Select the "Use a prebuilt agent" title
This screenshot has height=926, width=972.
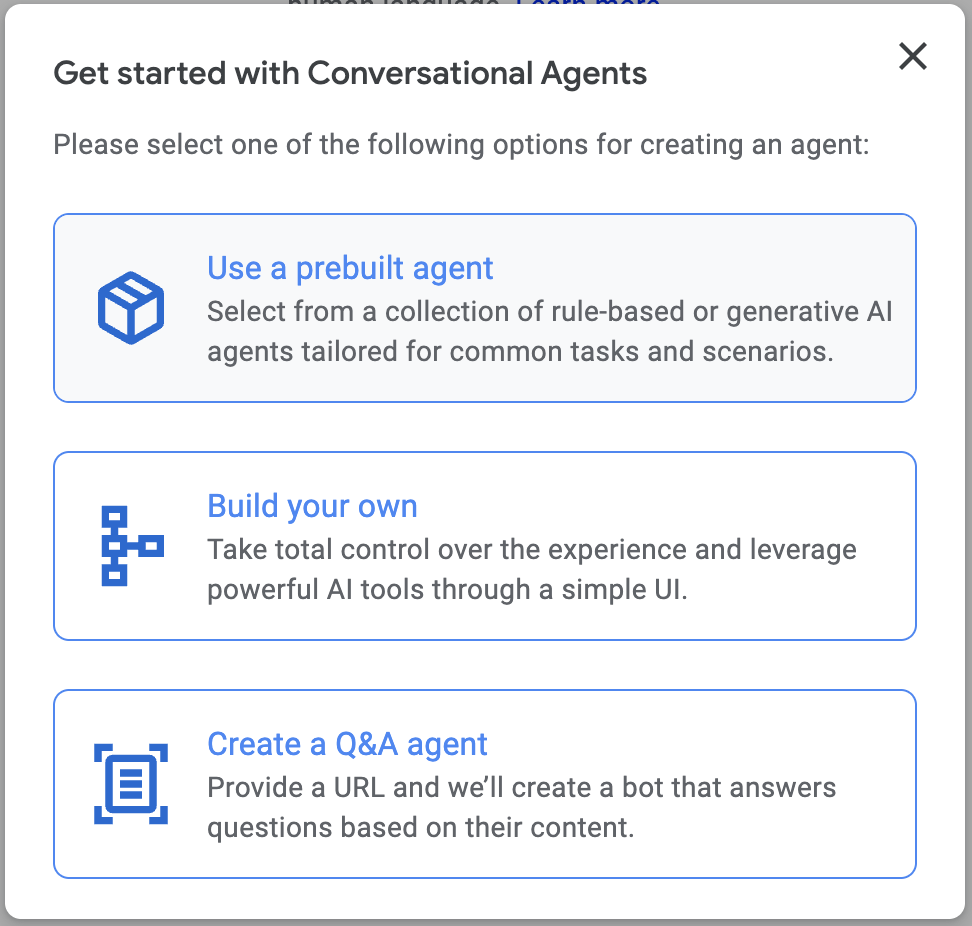click(x=350, y=268)
